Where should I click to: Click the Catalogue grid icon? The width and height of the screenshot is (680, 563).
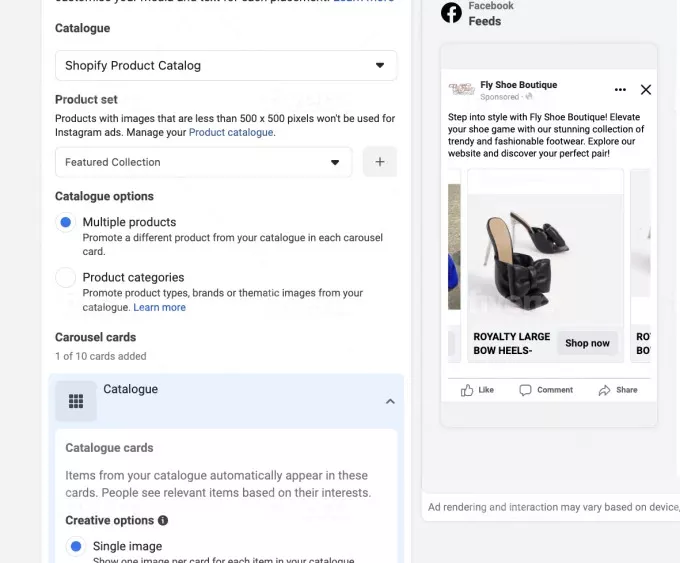[x=76, y=401]
